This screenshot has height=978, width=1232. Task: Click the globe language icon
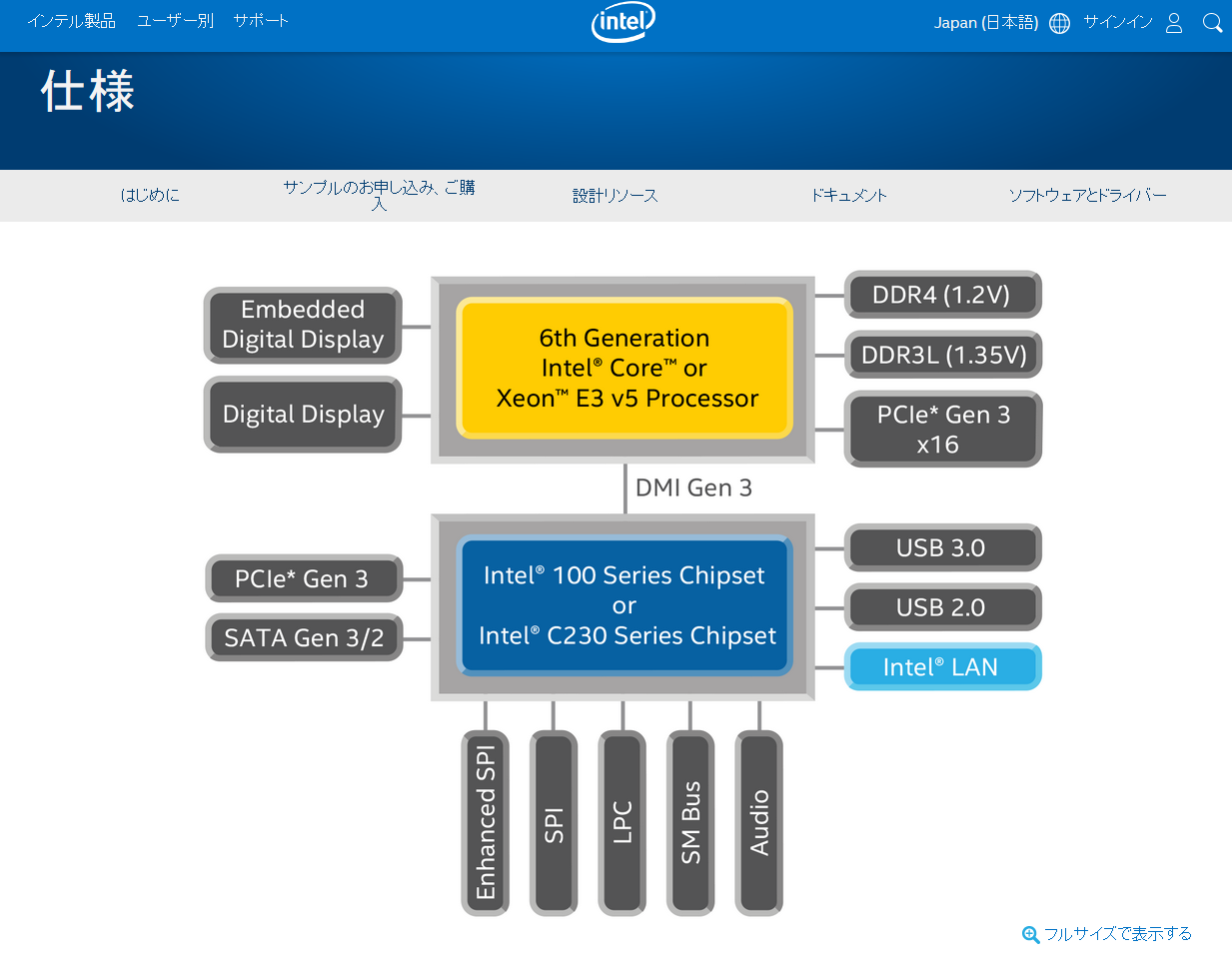point(1060,23)
